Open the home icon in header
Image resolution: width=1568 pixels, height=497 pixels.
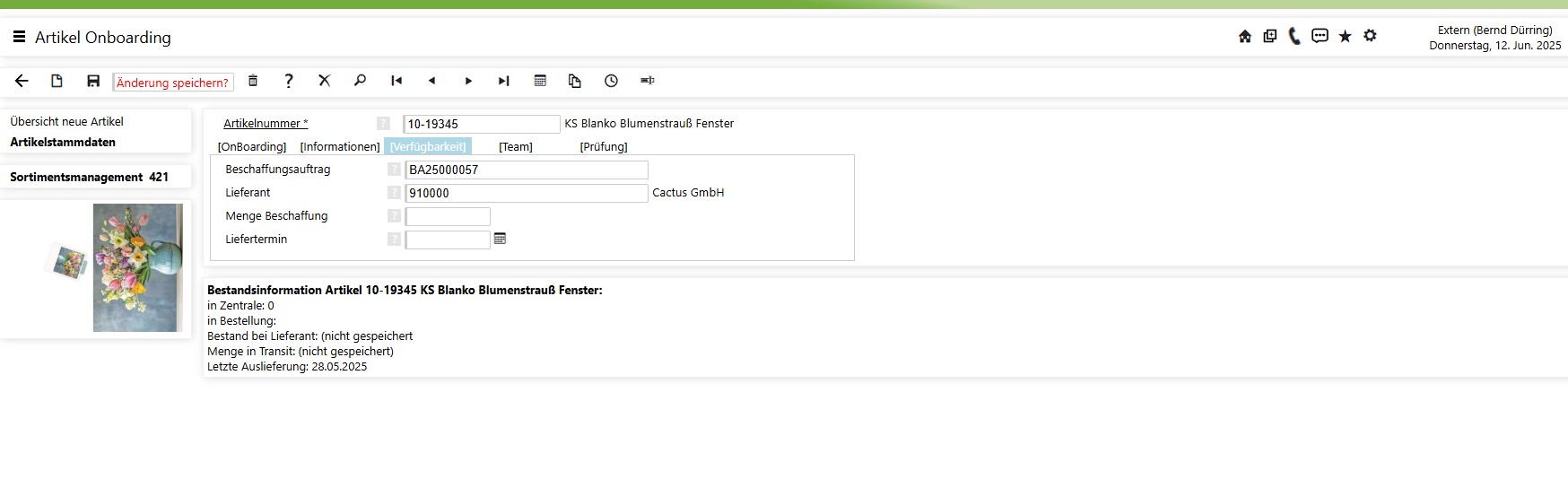pos(1244,37)
